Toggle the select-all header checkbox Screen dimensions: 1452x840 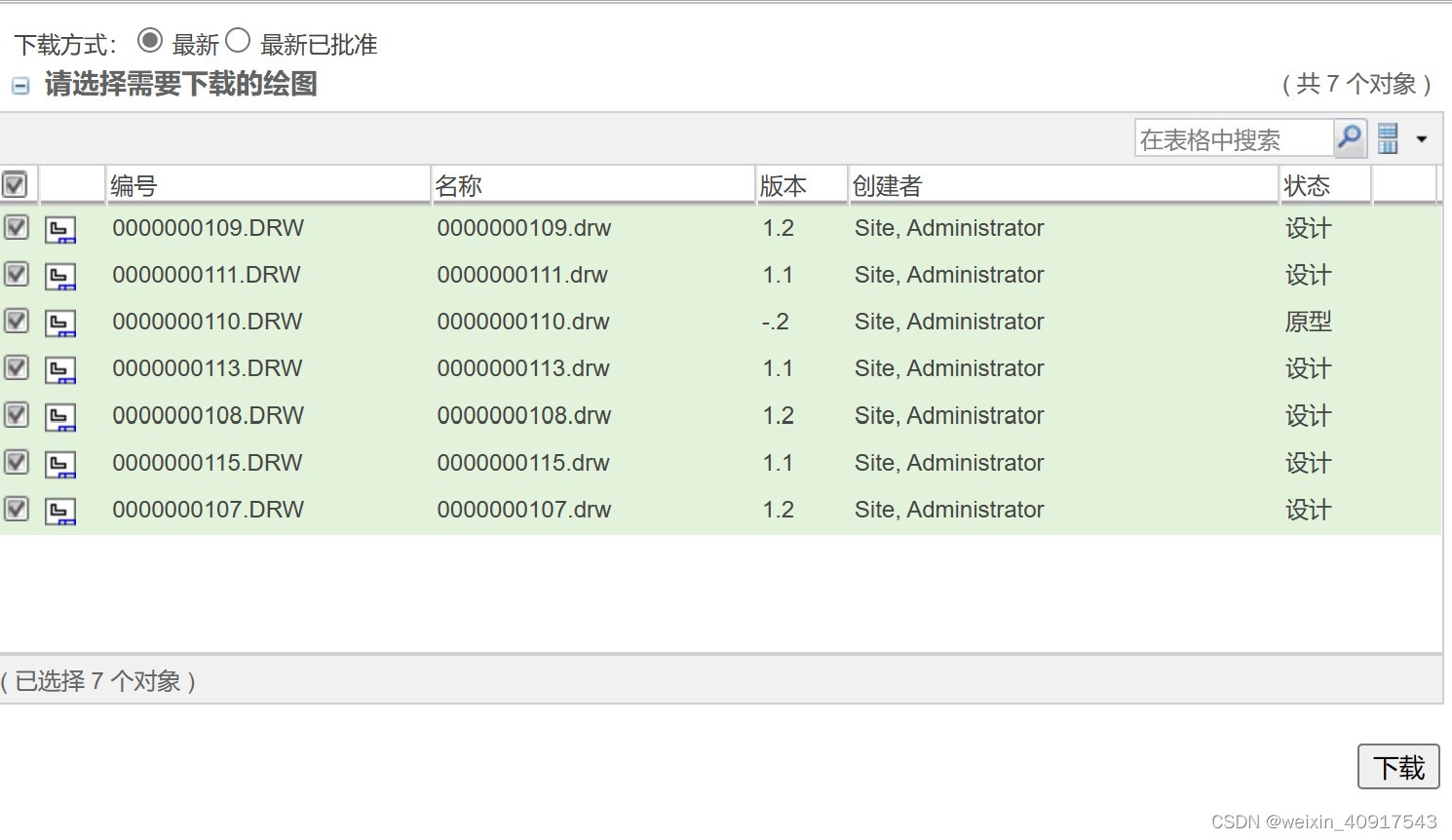(15, 184)
